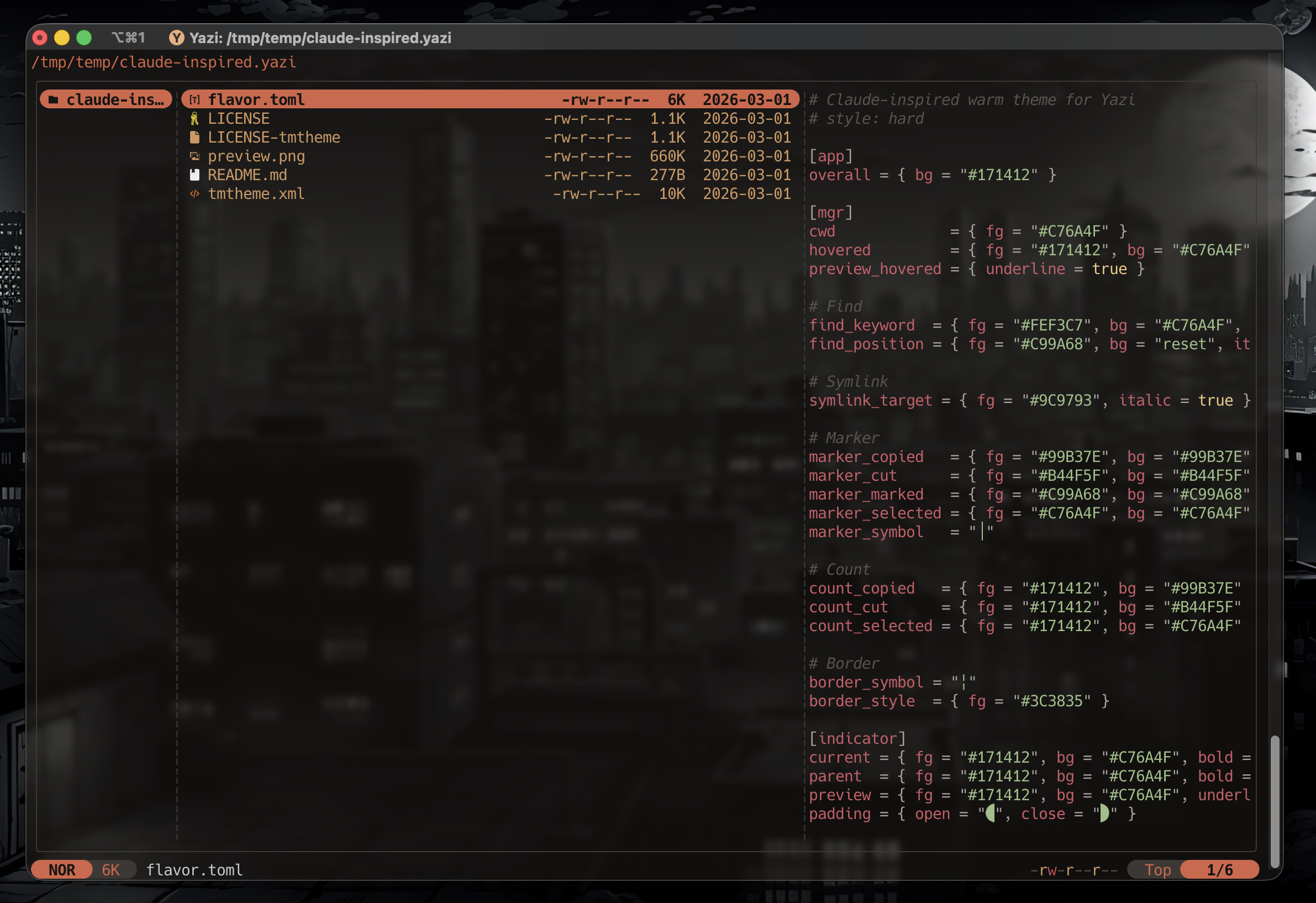This screenshot has height=903, width=1316.
Task: Select the tmtheme.xml file entry
Action: coord(256,194)
